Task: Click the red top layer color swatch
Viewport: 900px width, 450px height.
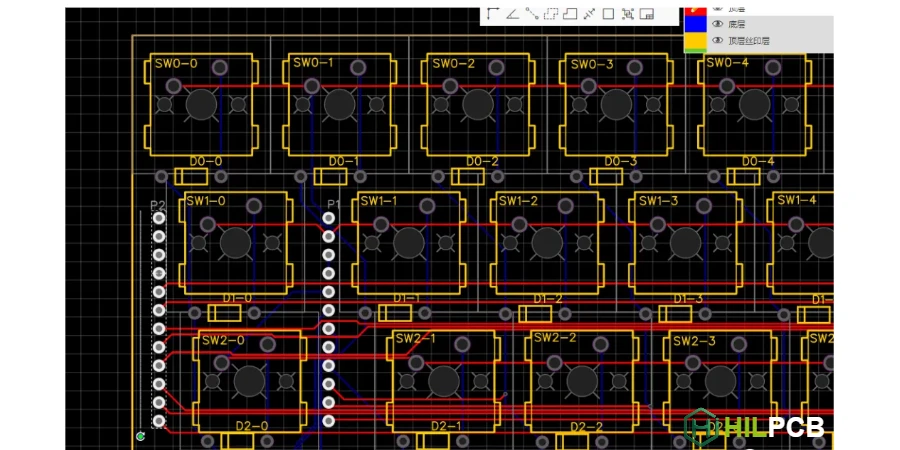Action: pos(695,11)
